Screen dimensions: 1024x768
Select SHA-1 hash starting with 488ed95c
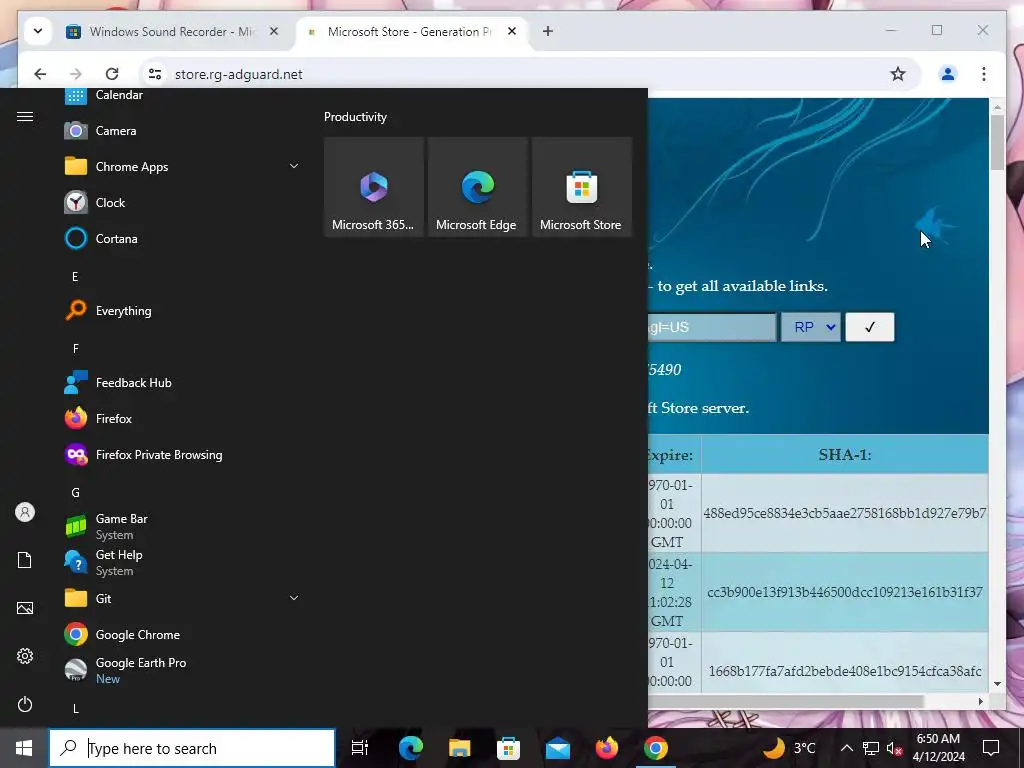pos(844,513)
